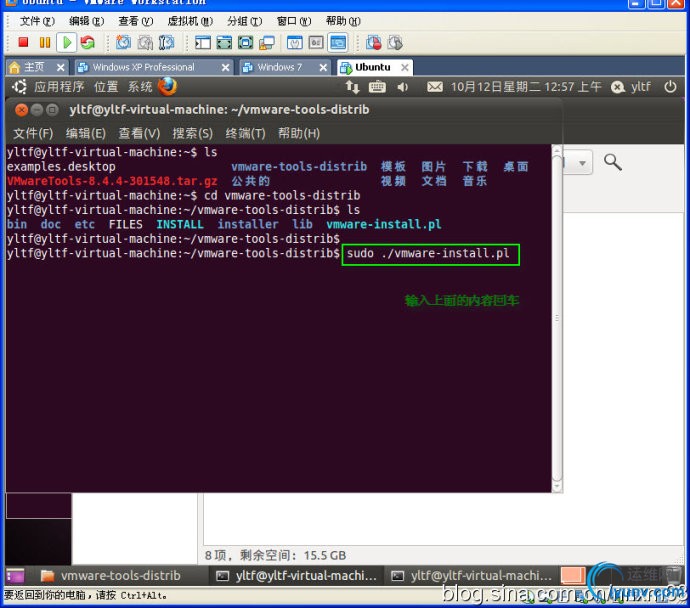Click the INSTALL file name in terminal

click(180, 224)
